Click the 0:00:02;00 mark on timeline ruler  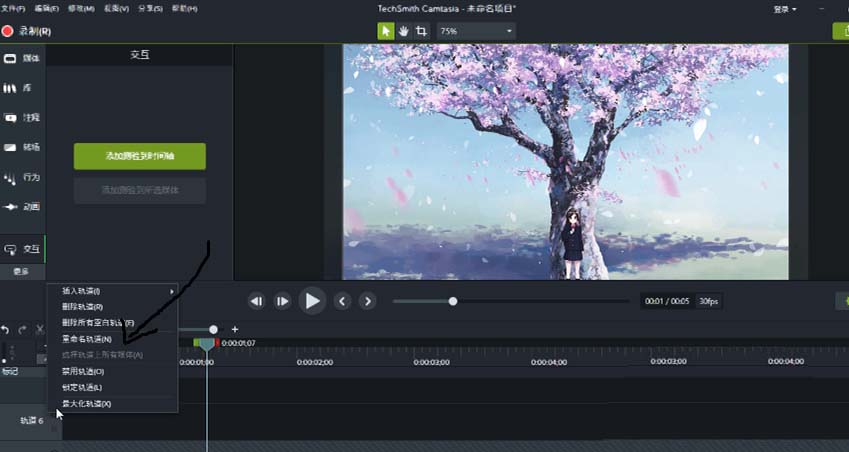[x=315, y=362]
